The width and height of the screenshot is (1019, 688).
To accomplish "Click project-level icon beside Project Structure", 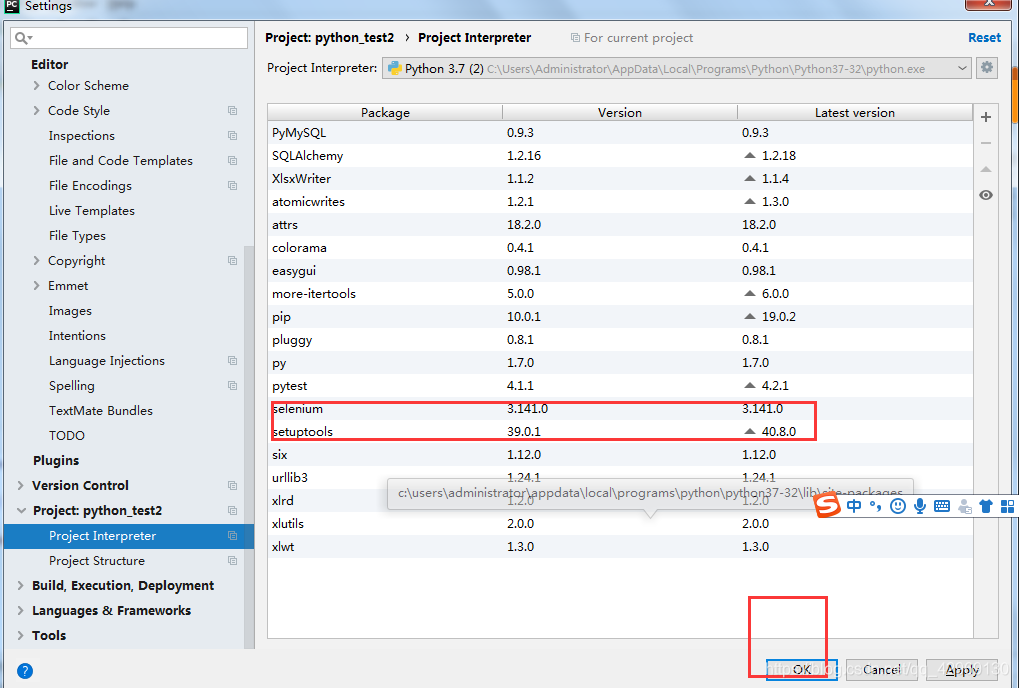I will (232, 560).
